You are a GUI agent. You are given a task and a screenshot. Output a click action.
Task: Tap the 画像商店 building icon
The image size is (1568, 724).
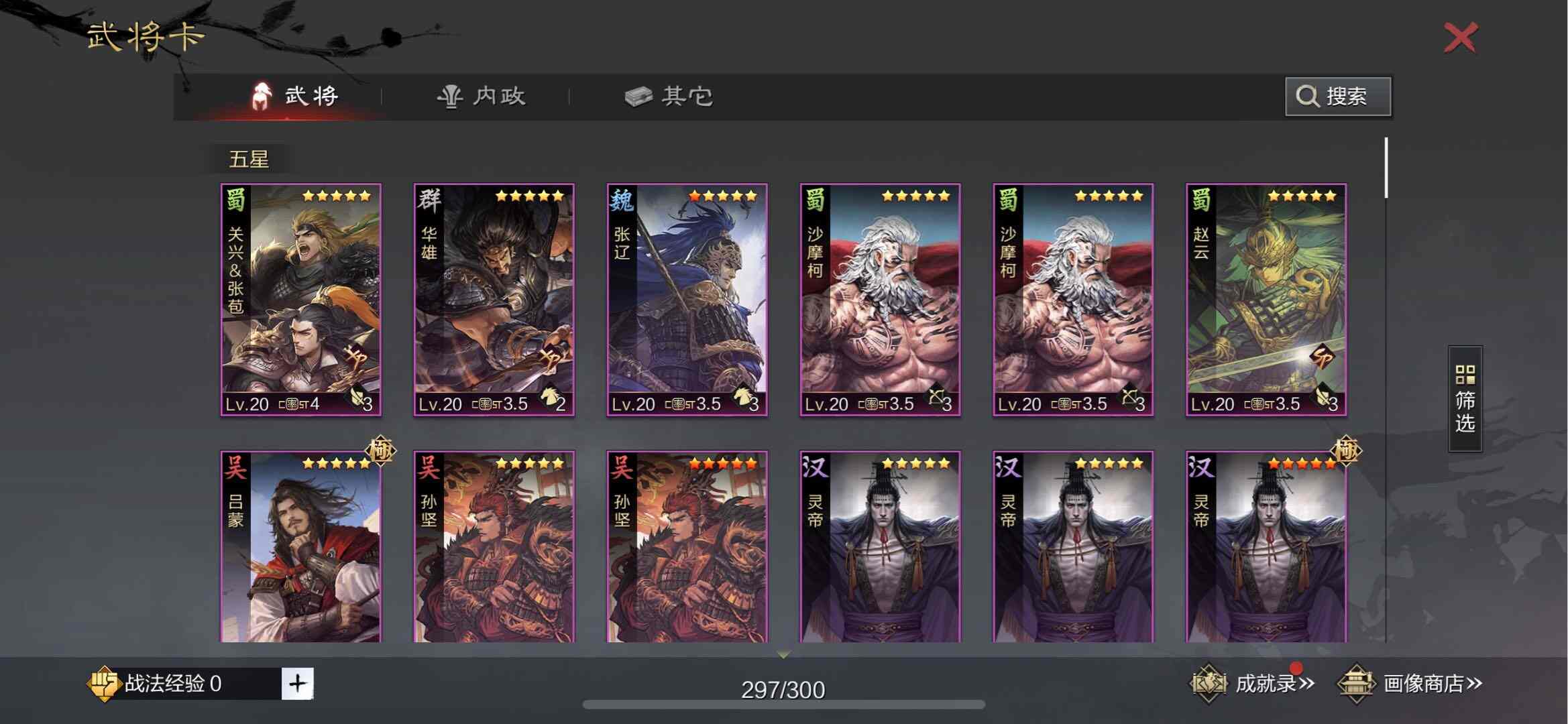[x=1356, y=684]
